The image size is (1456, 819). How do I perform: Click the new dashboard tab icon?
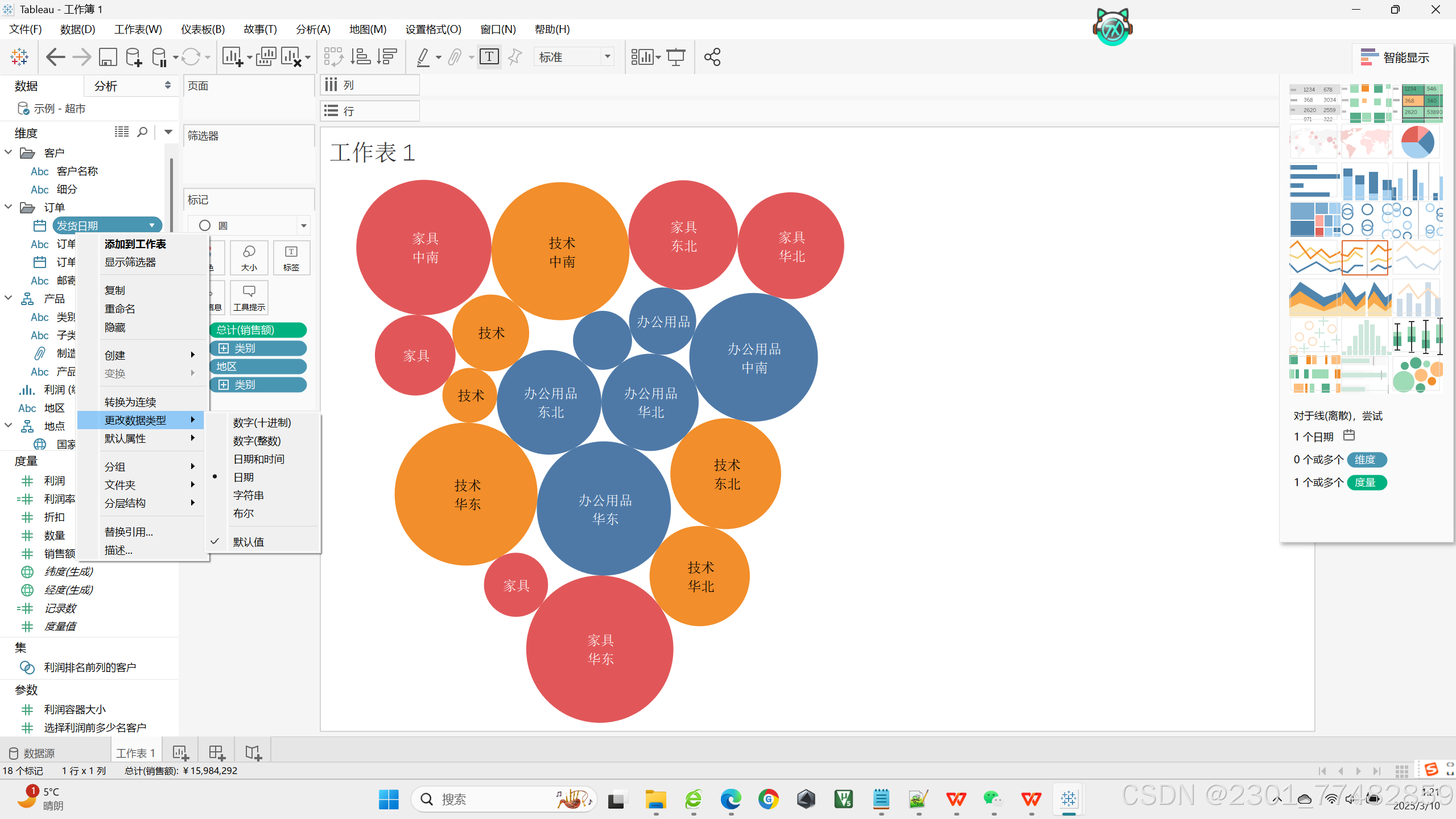(217, 752)
